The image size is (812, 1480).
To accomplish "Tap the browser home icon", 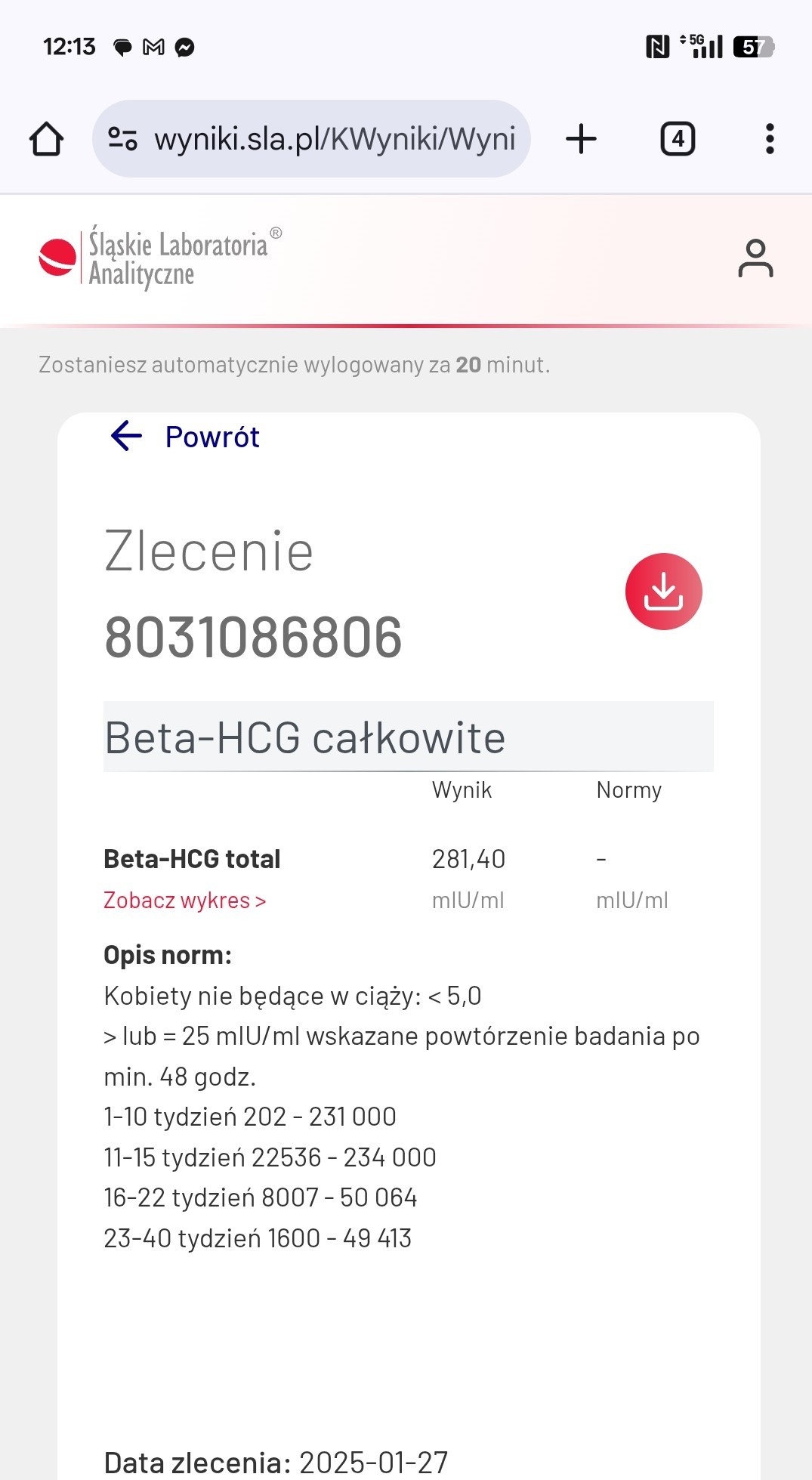I will pos(46,139).
